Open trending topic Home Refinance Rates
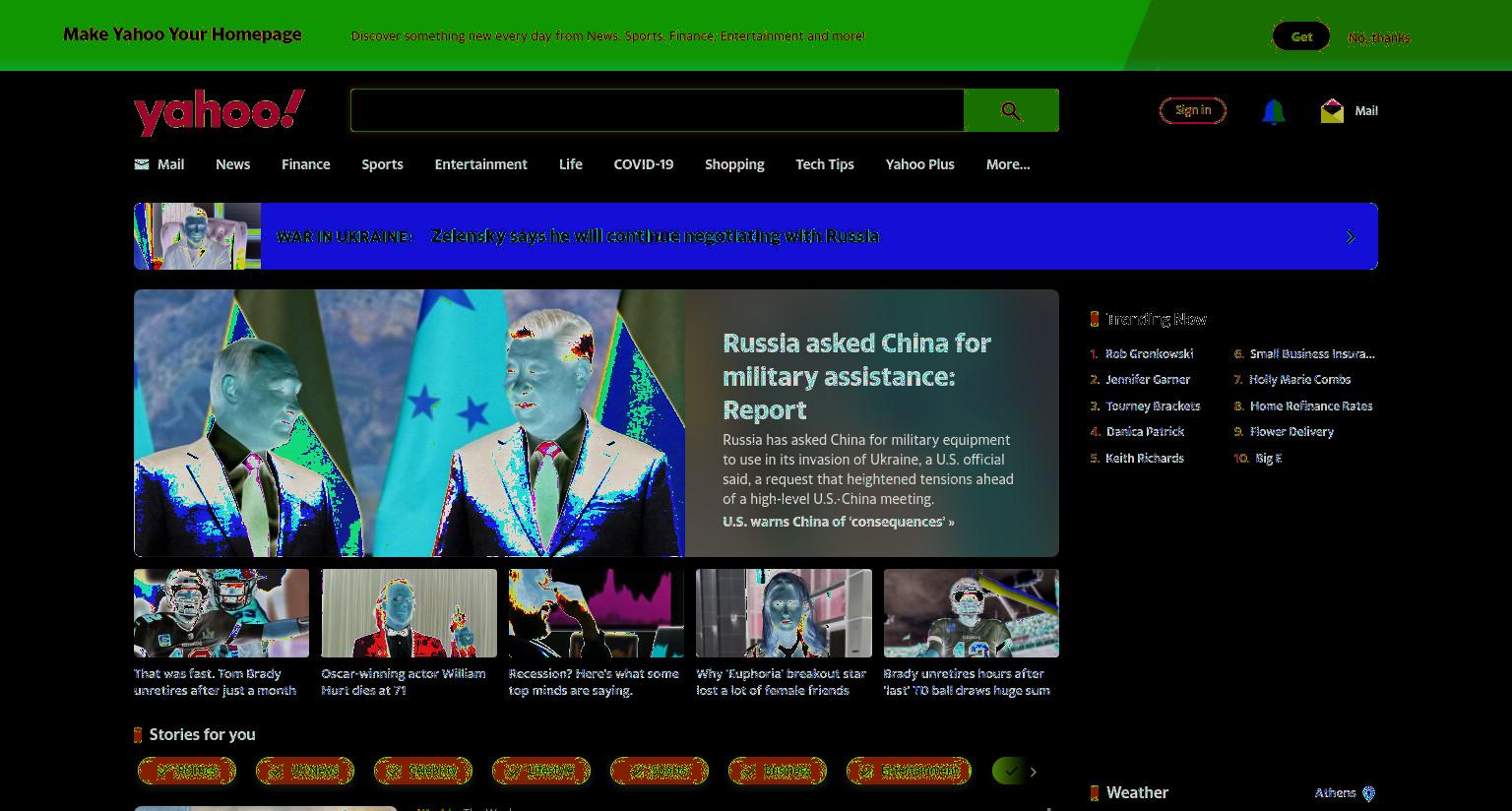 point(1311,405)
